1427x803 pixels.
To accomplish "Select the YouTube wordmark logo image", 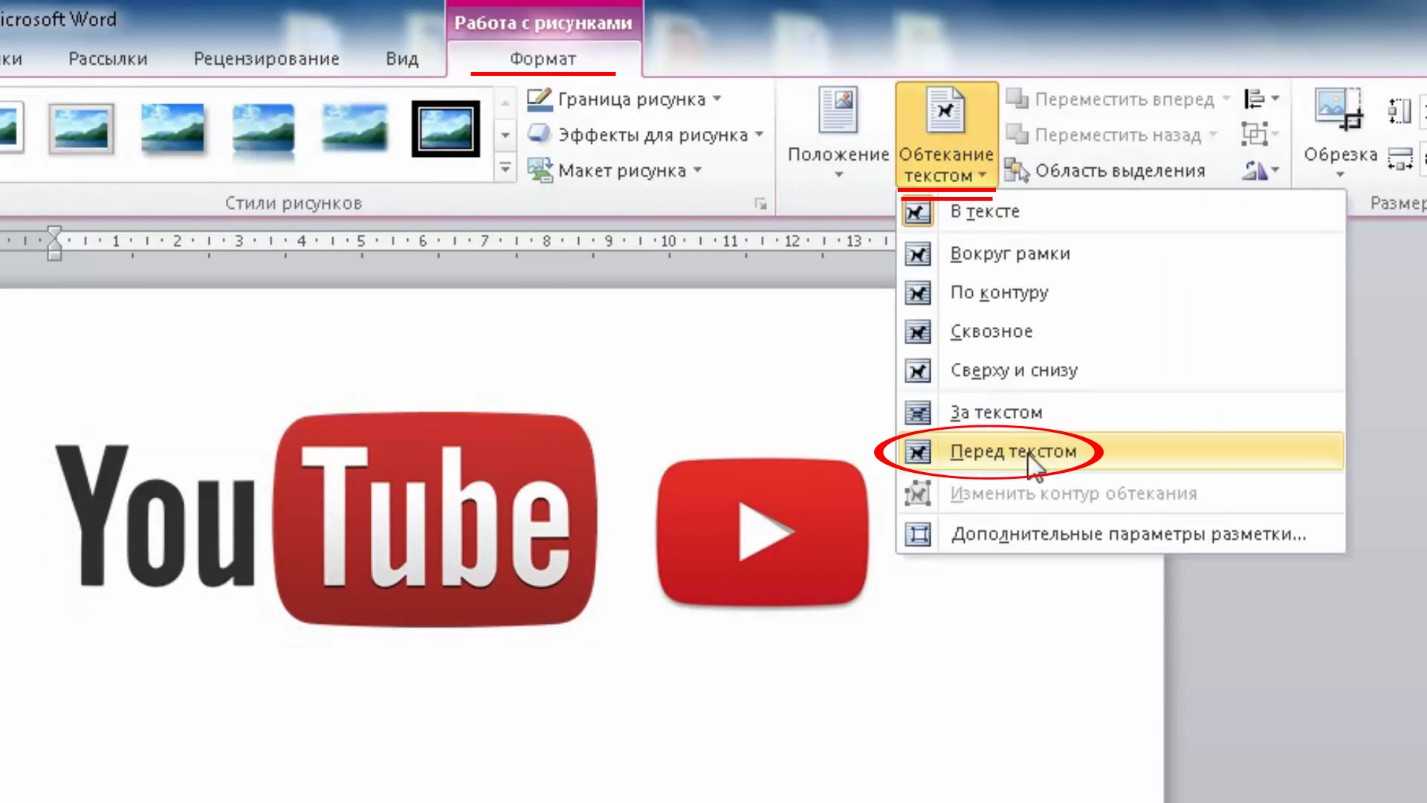I will click(x=327, y=519).
